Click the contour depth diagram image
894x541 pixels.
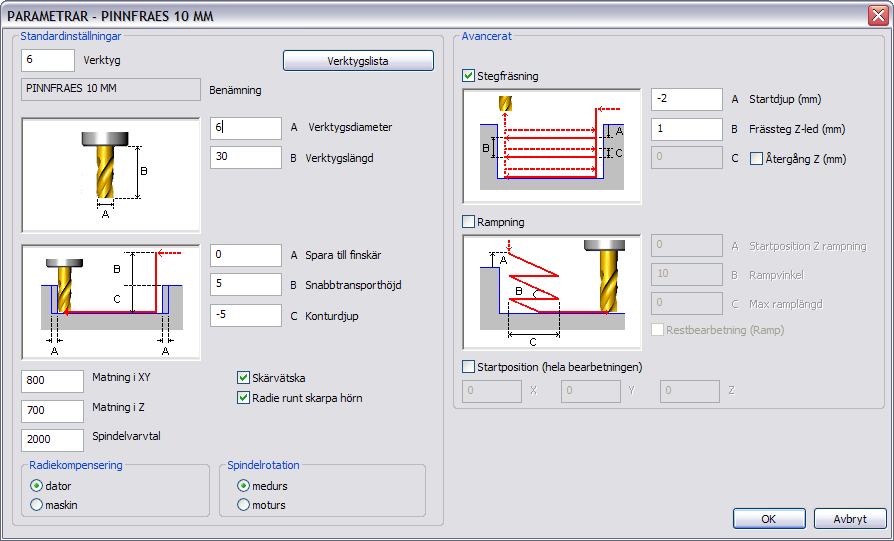111,302
